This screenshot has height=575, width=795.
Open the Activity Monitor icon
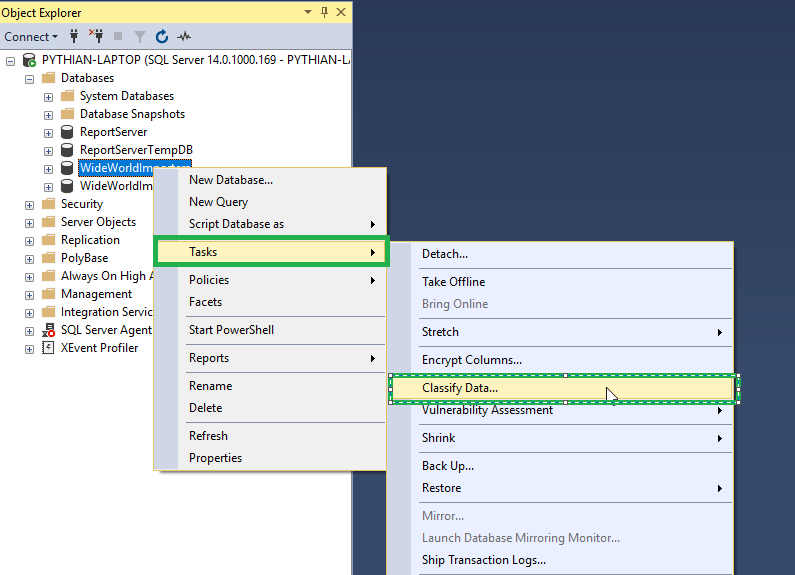184,37
